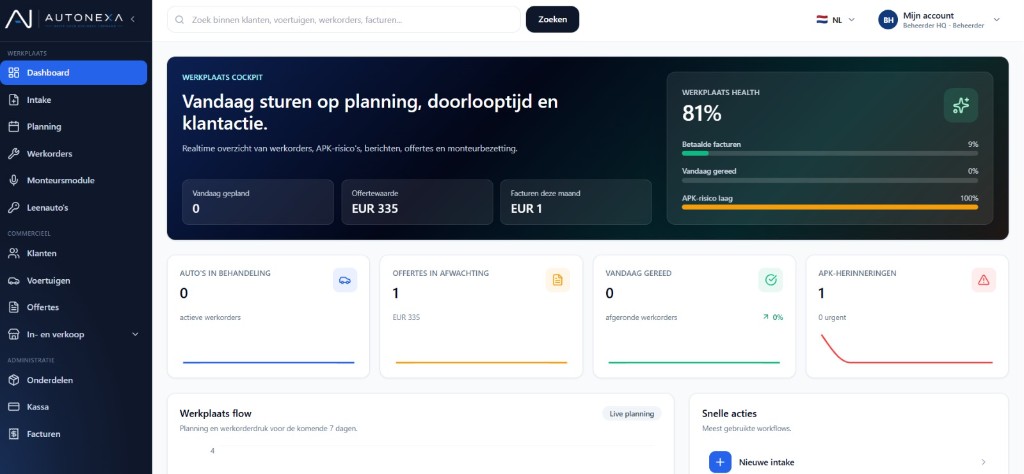Click the Vandaag gereed progress bar
This screenshot has height=474, width=1024.
tap(829, 180)
